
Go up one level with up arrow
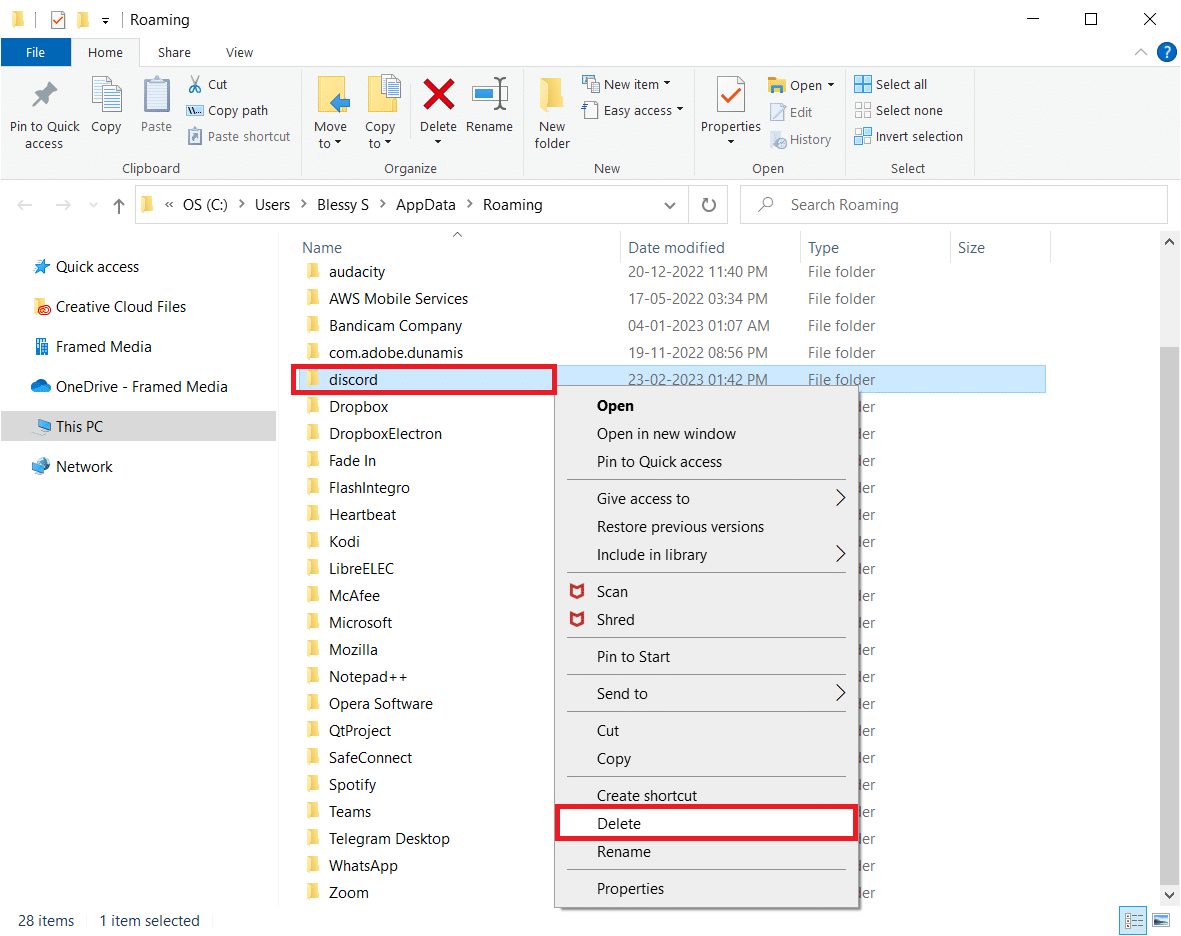pos(118,205)
